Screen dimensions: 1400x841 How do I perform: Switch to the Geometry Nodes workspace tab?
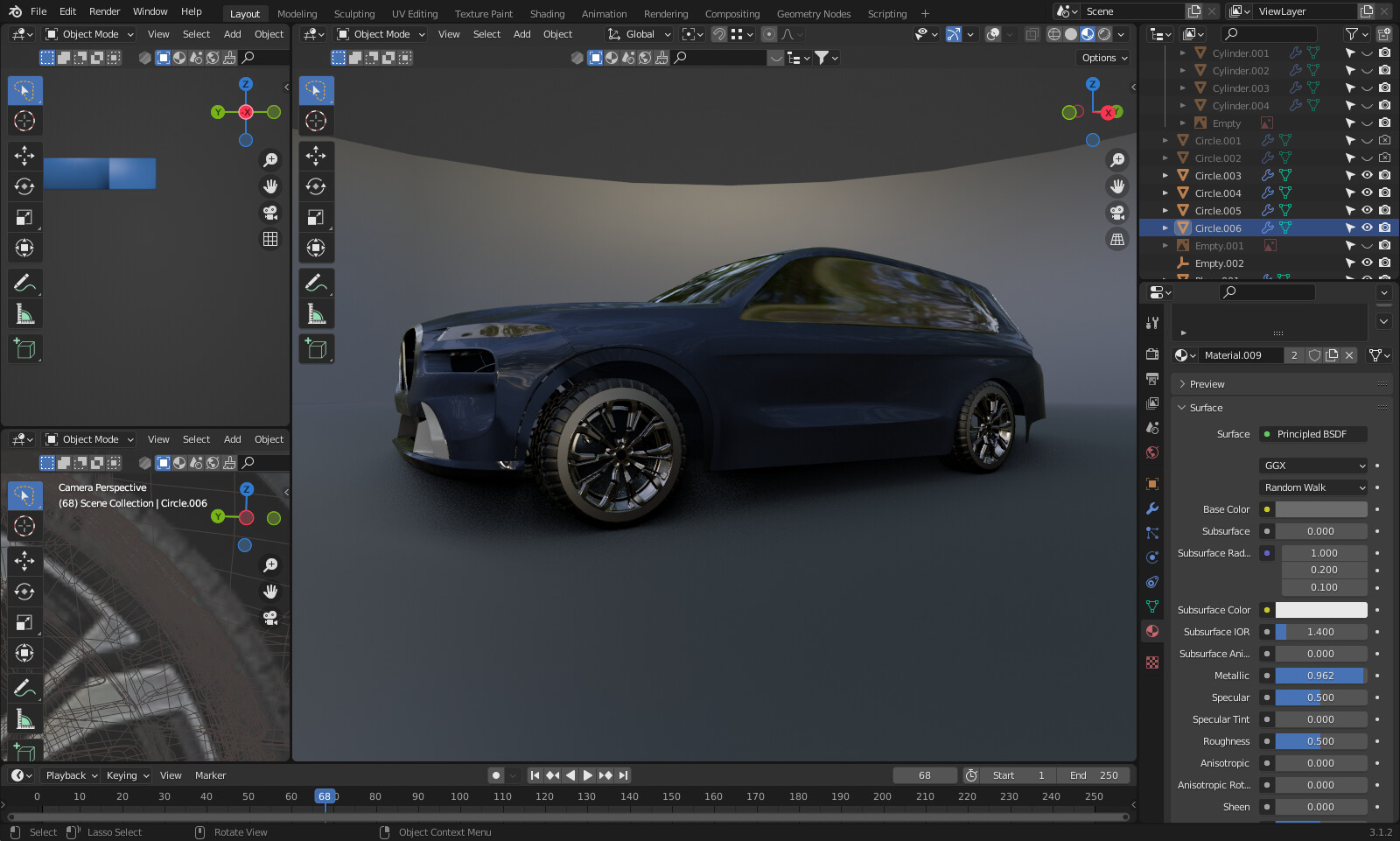814,13
